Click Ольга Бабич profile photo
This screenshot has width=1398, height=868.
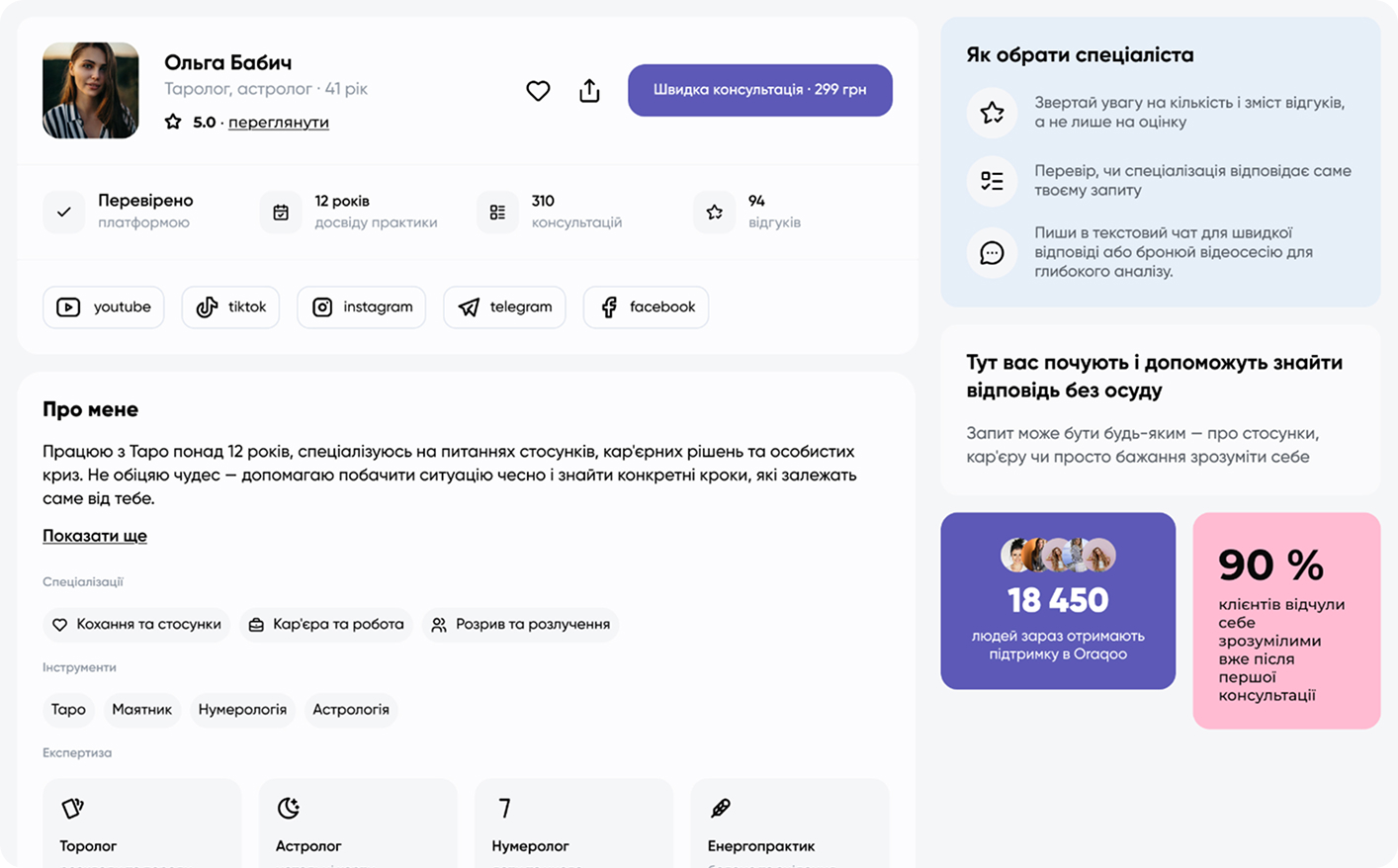coord(91,90)
